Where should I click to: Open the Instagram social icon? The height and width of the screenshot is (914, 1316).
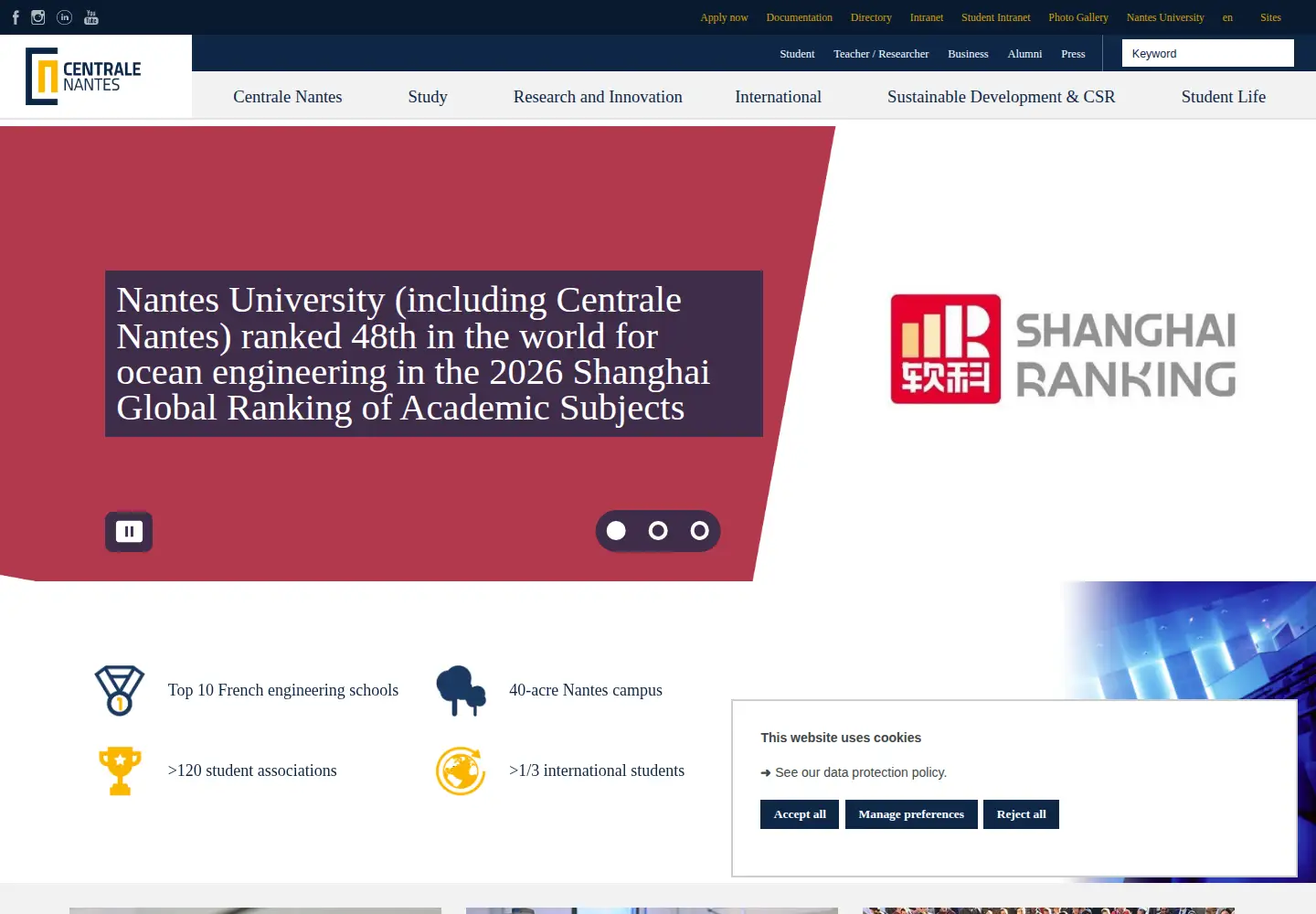(38, 17)
